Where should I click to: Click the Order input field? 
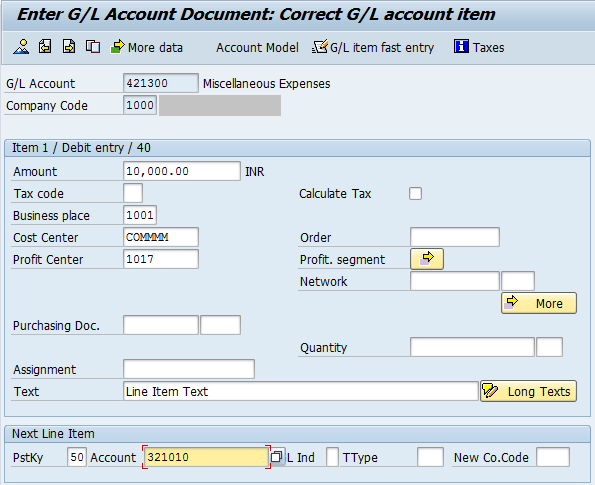455,237
